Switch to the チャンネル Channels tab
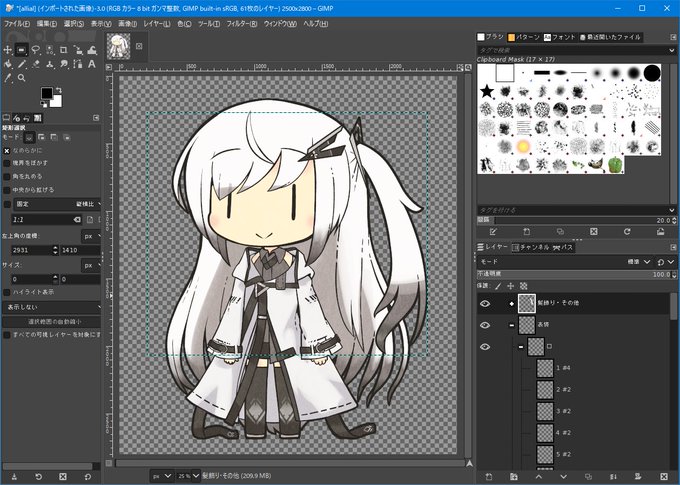The height and width of the screenshot is (485, 680). (x=530, y=247)
